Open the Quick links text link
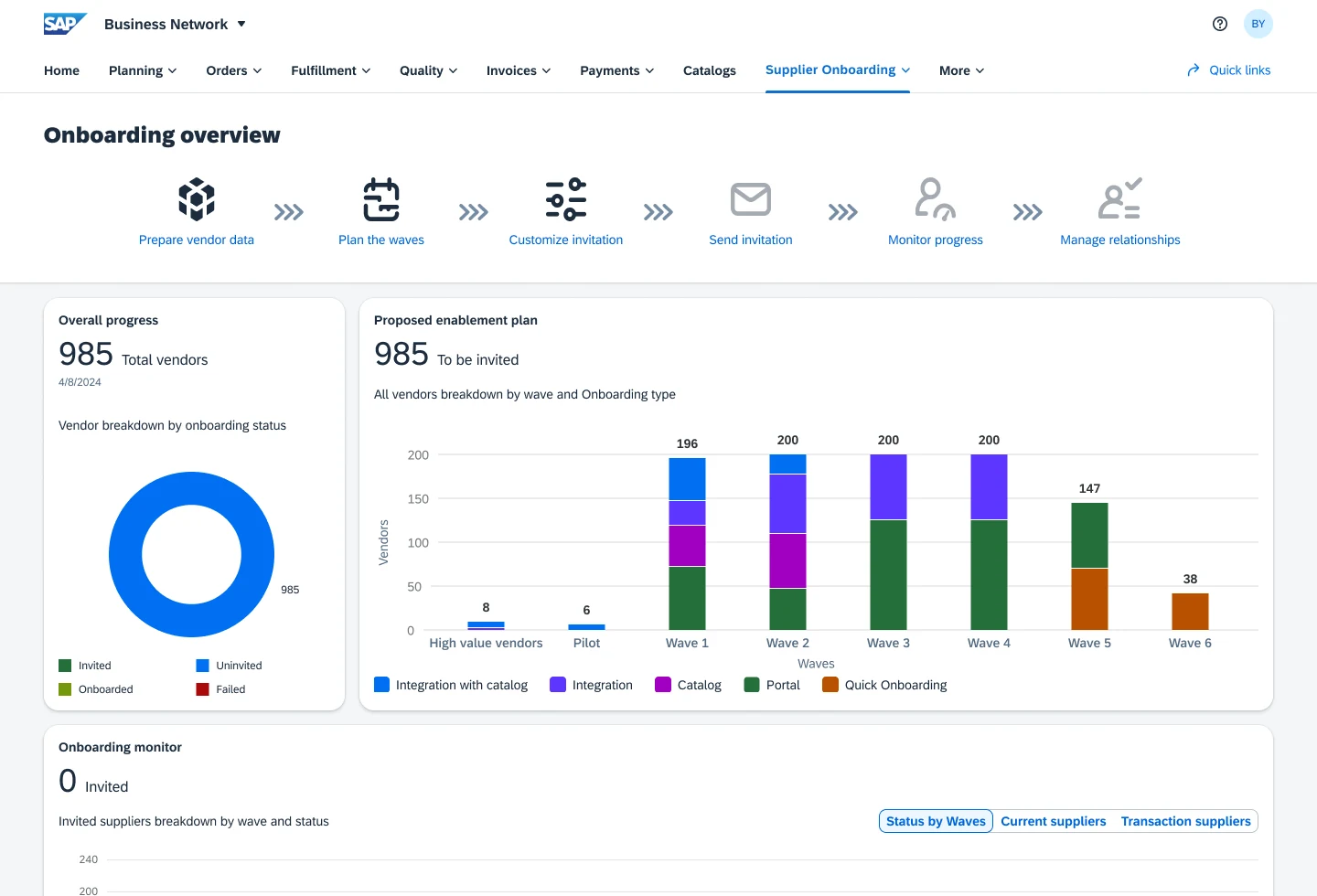The height and width of the screenshot is (896, 1317). [x=1240, y=70]
